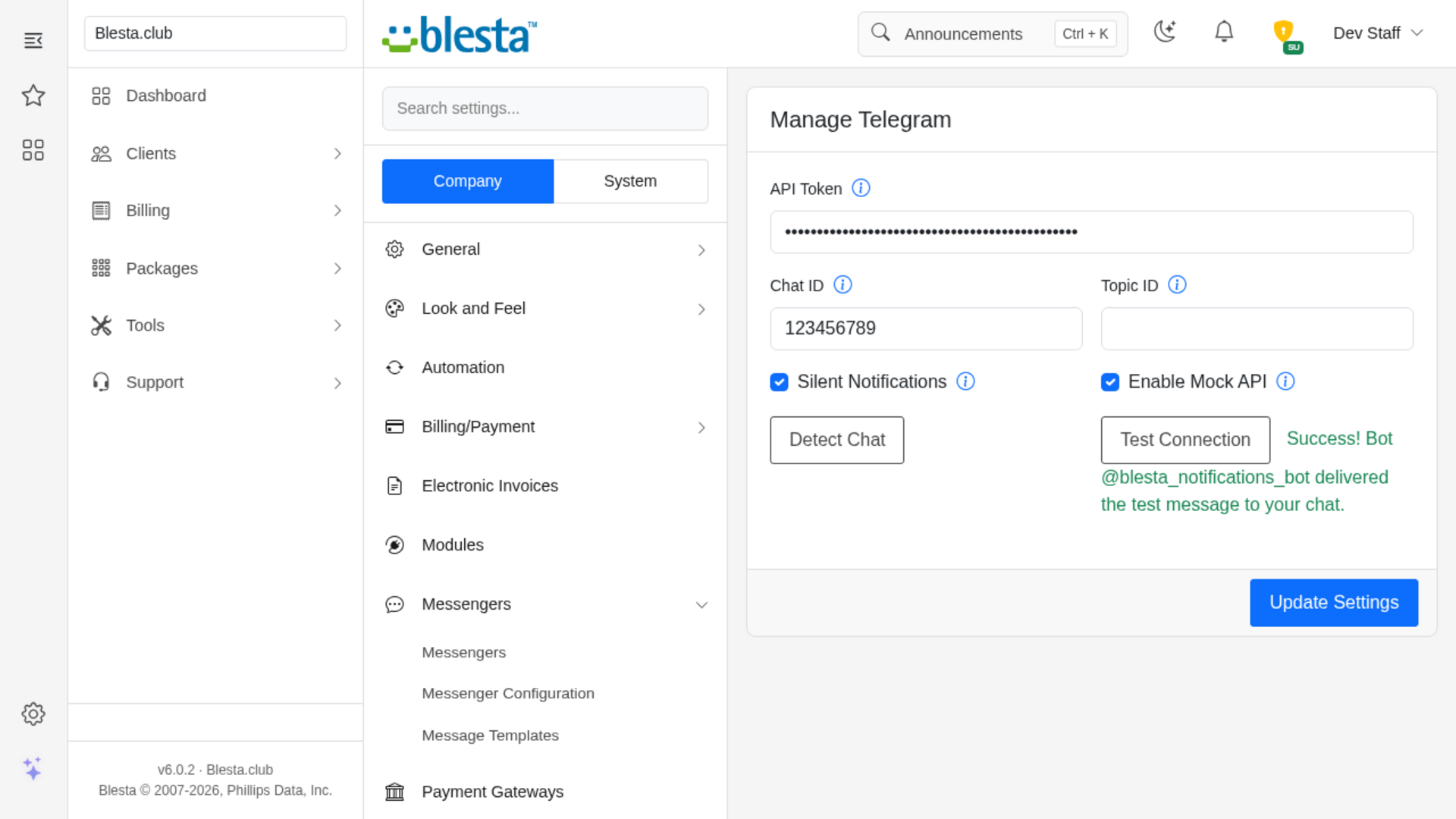Click the AI sparkle icon
The height and width of the screenshot is (819, 1456).
coord(33,768)
